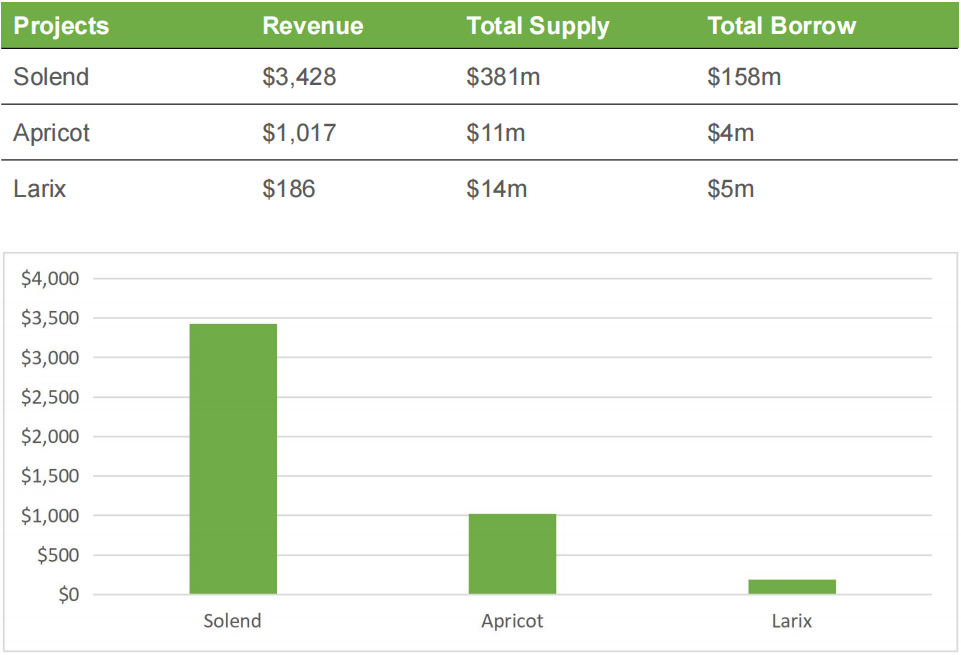Select the $186 revenue cell
The width and height of the screenshot is (961, 655).
tap(288, 189)
